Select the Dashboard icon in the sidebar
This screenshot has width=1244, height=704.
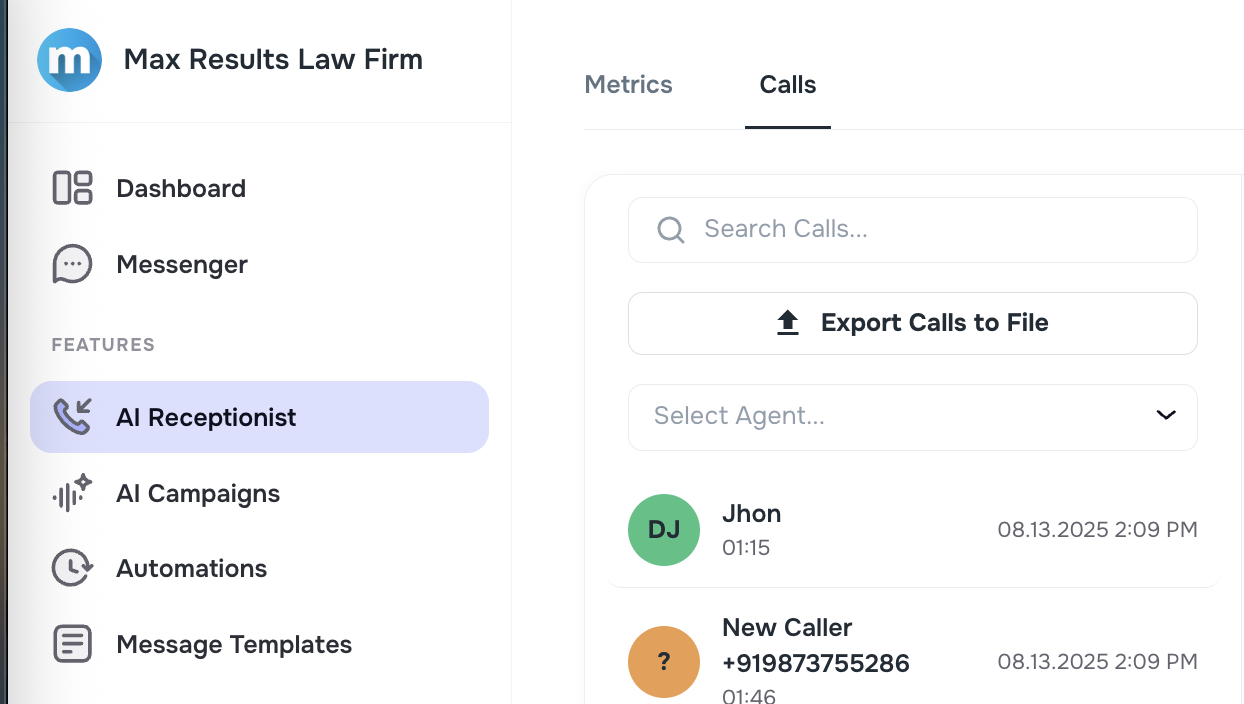[x=71, y=188]
